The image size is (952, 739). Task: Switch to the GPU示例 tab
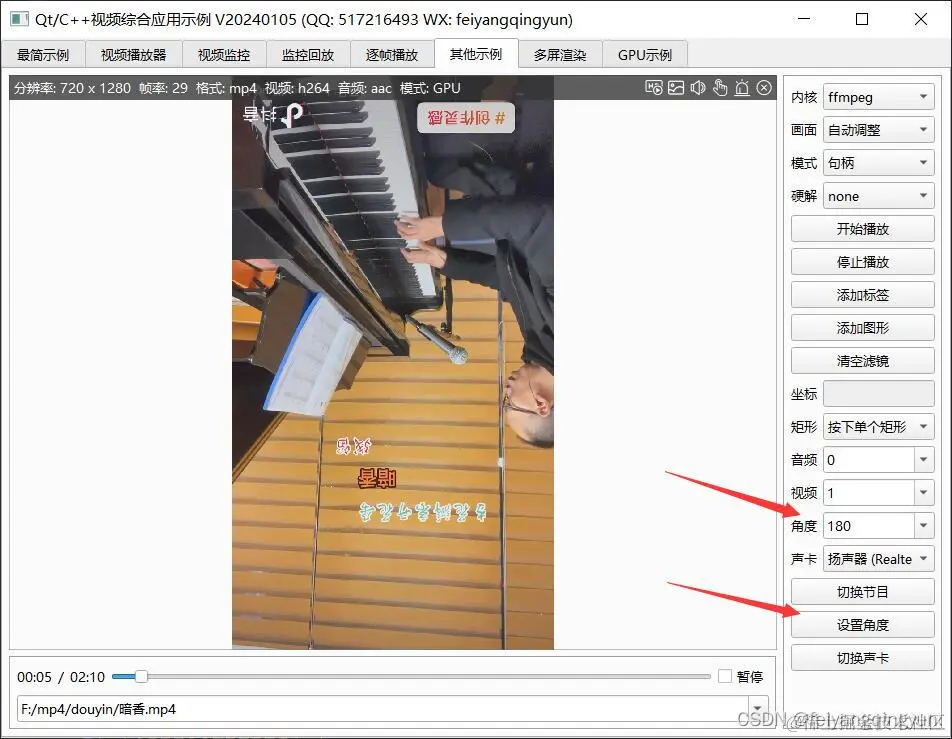pyautogui.click(x=645, y=55)
